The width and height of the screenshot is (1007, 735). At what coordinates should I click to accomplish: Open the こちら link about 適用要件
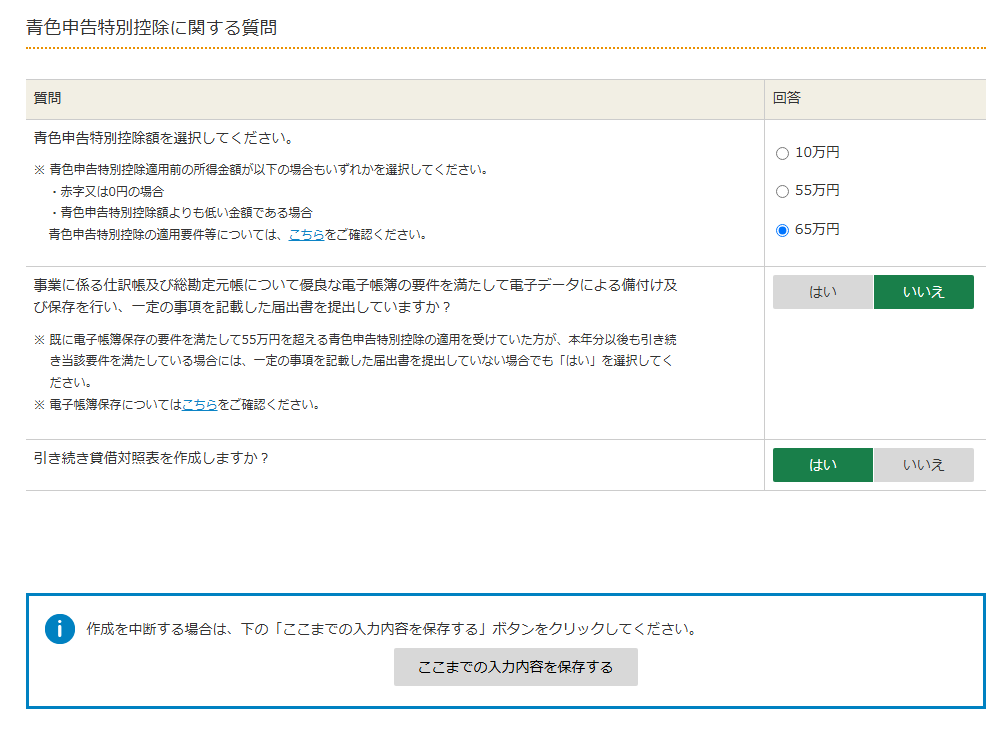306,235
